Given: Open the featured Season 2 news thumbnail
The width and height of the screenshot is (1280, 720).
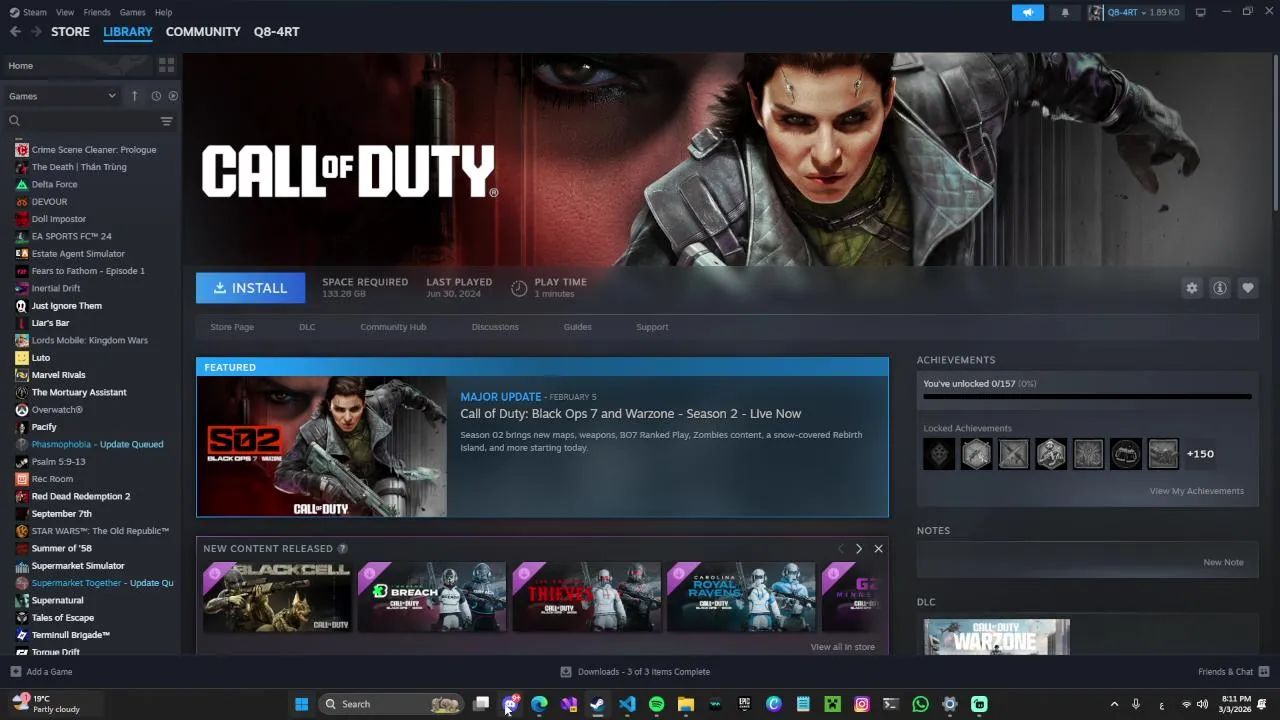Looking at the screenshot, I should (x=322, y=446).
